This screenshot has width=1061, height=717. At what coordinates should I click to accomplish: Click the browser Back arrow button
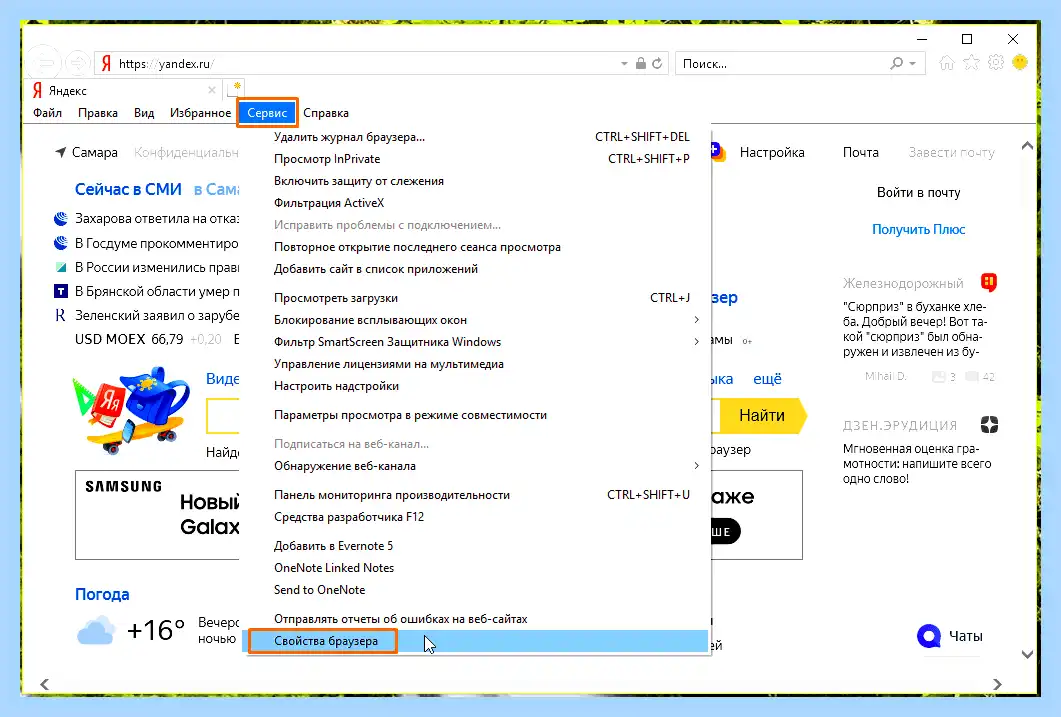45,64
